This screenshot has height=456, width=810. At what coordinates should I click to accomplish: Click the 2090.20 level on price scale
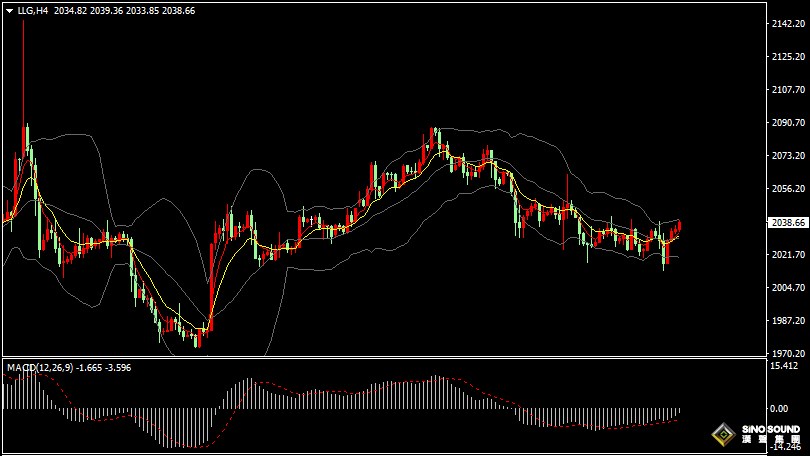786,123
